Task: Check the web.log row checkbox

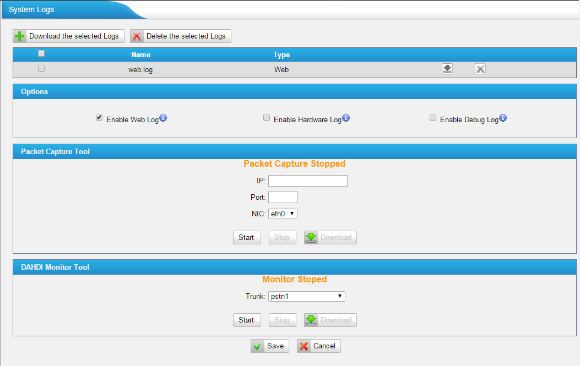Action: click(41, 68)
